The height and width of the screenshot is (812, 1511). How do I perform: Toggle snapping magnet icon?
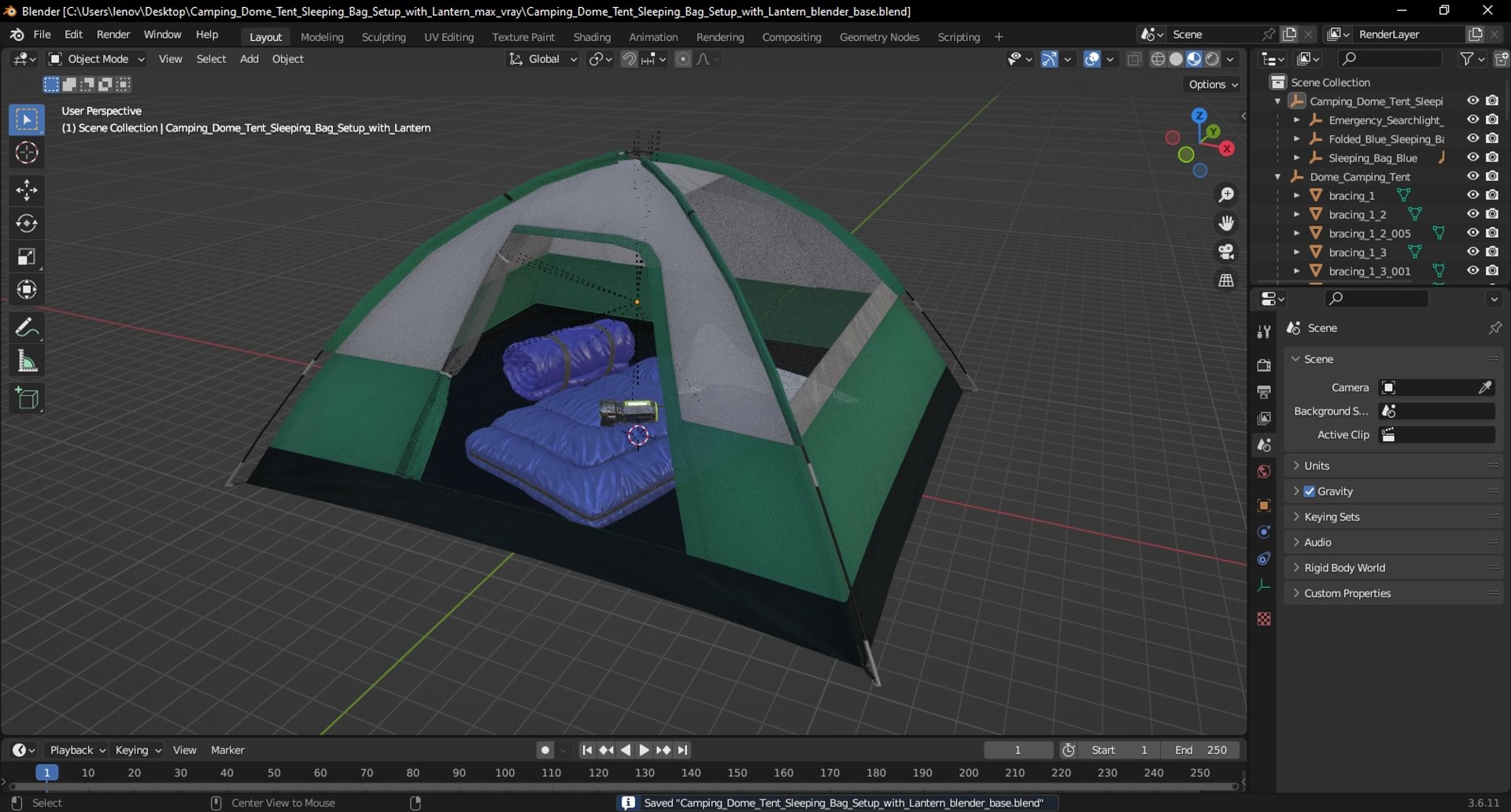[x=629, y=59]
